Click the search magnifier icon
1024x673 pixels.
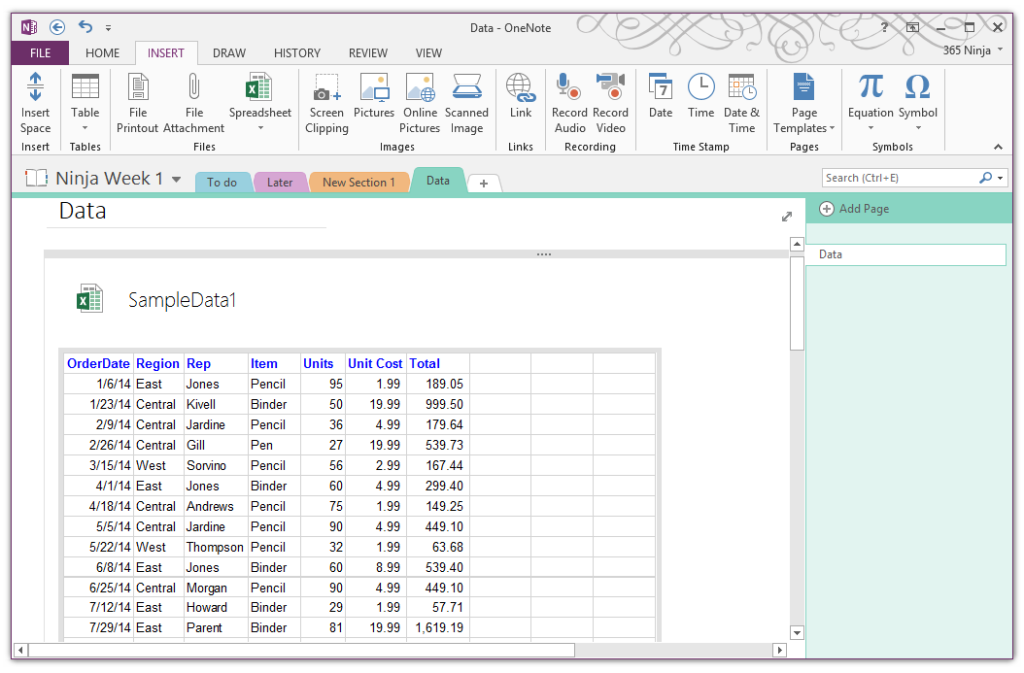pyautogui.click(x=985, y=178)
